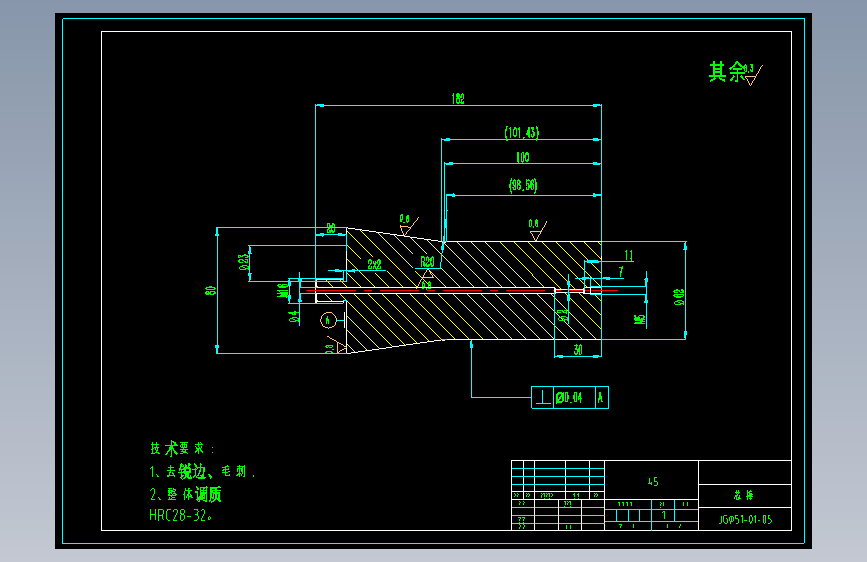The height and width of the screenshot is (562, 867).
Task: Select the (101.43) reference dimension
Action: click(x=521, y=133)
